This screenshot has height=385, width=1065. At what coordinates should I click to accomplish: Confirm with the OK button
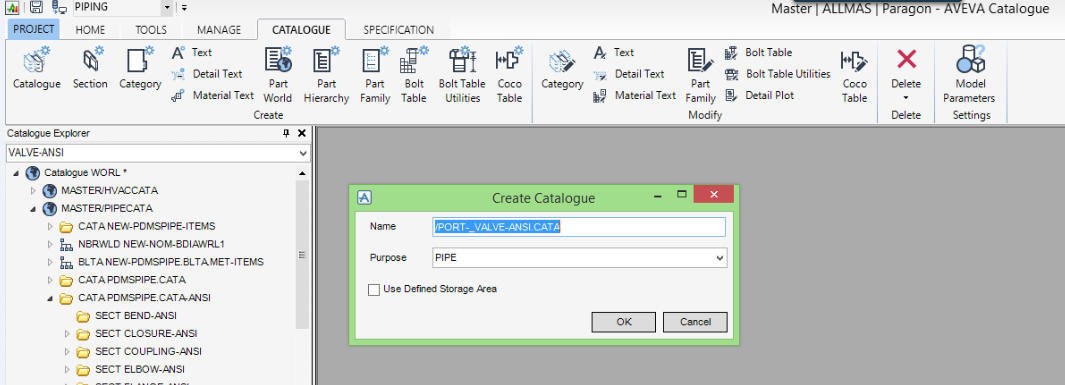(624, 322)
